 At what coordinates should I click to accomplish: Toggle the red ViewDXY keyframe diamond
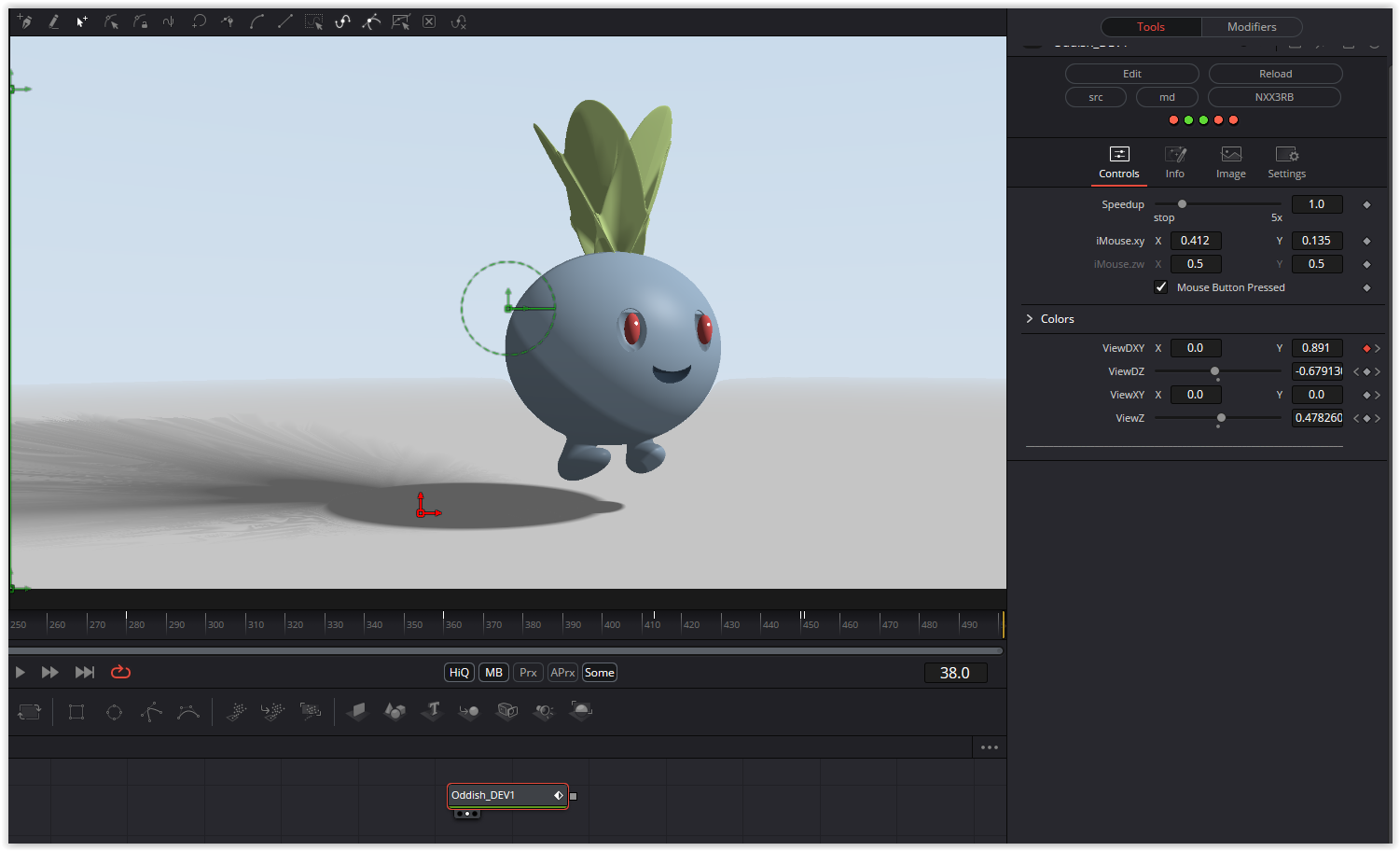pyautogui.click(x=1366, y=348)
